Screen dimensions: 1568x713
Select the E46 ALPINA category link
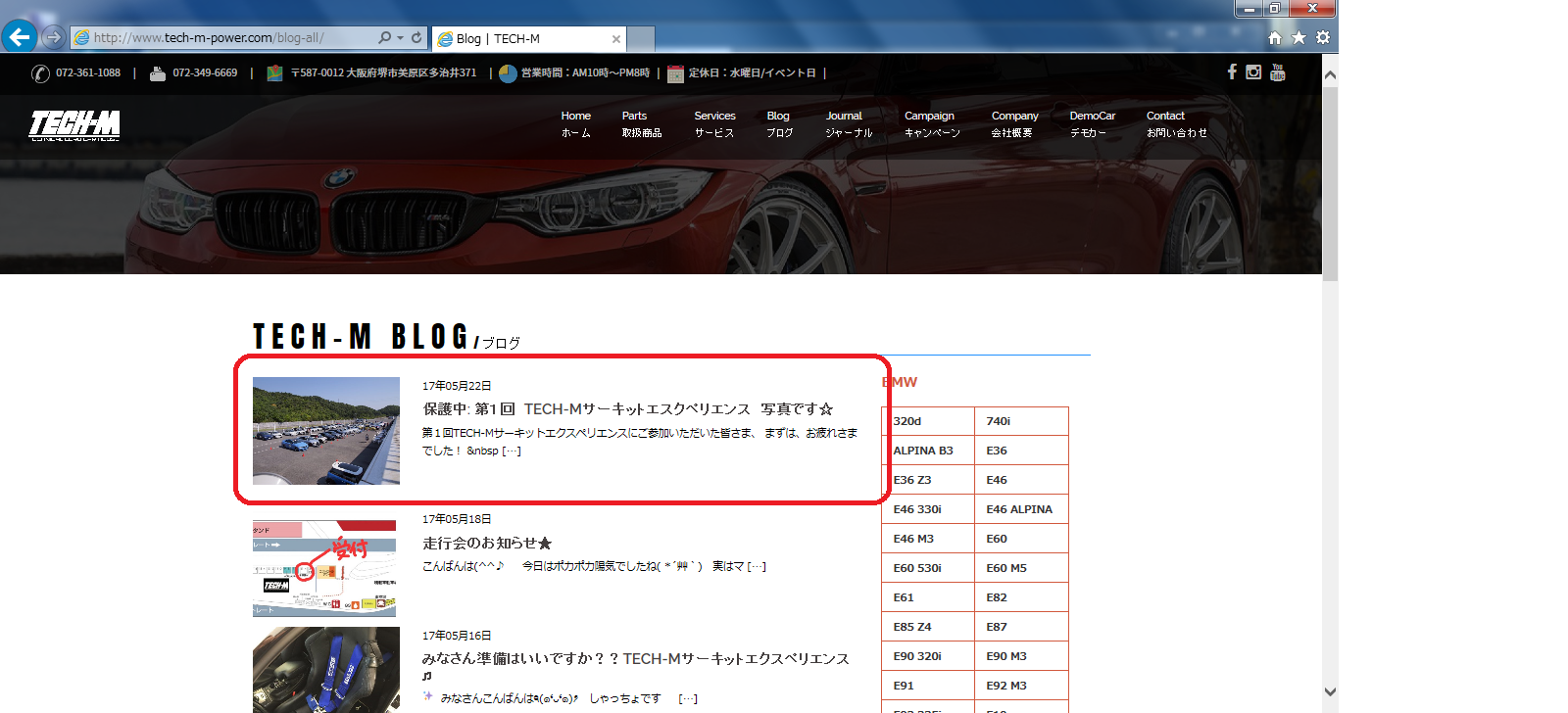[1021, 509]
